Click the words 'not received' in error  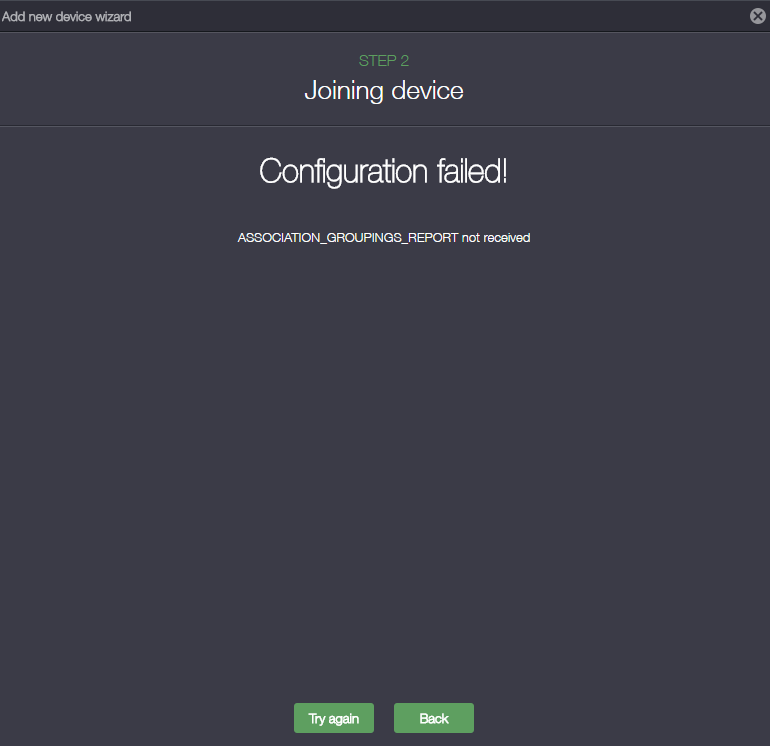click(496, 238)
